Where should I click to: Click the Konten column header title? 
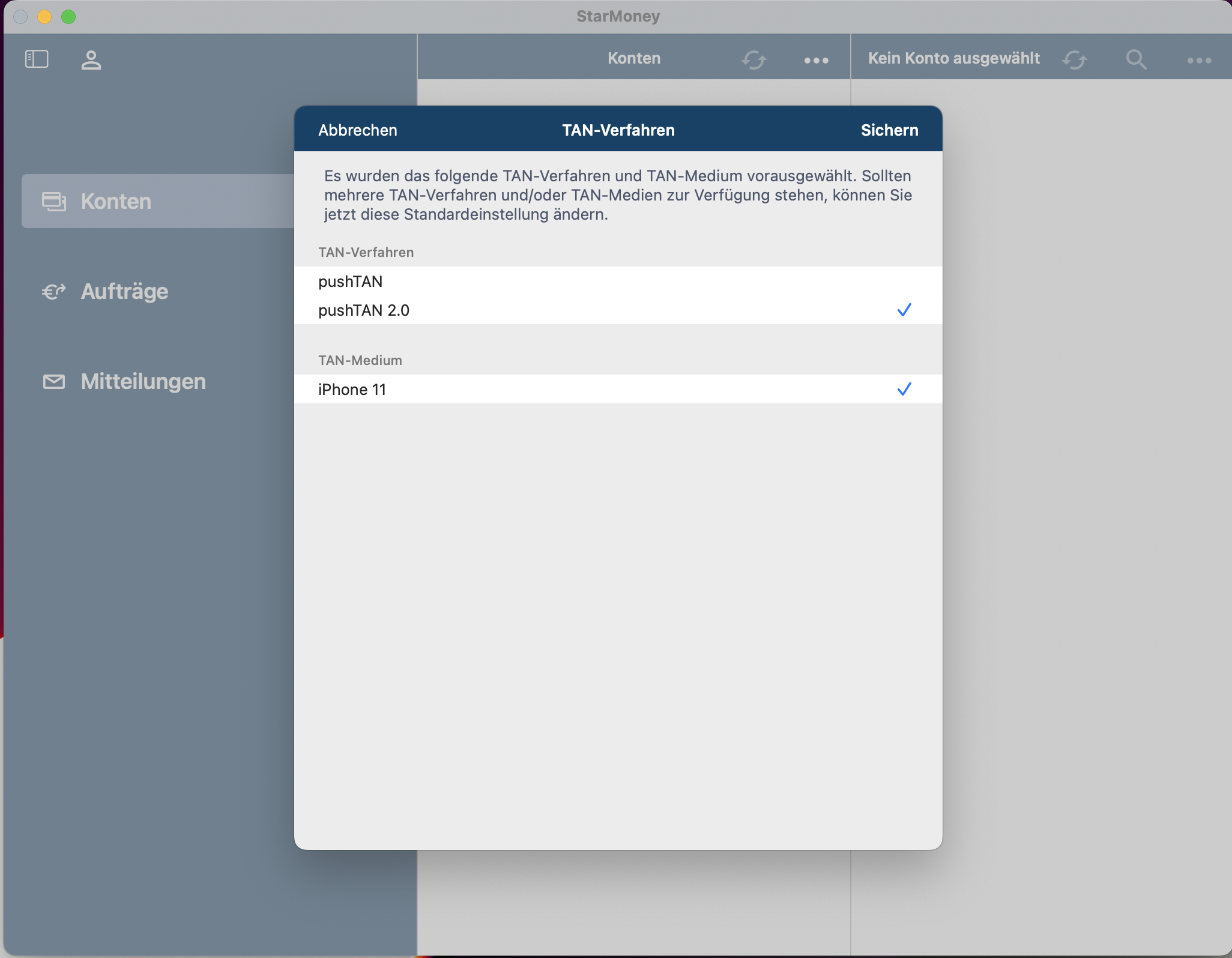click(634, 58)
